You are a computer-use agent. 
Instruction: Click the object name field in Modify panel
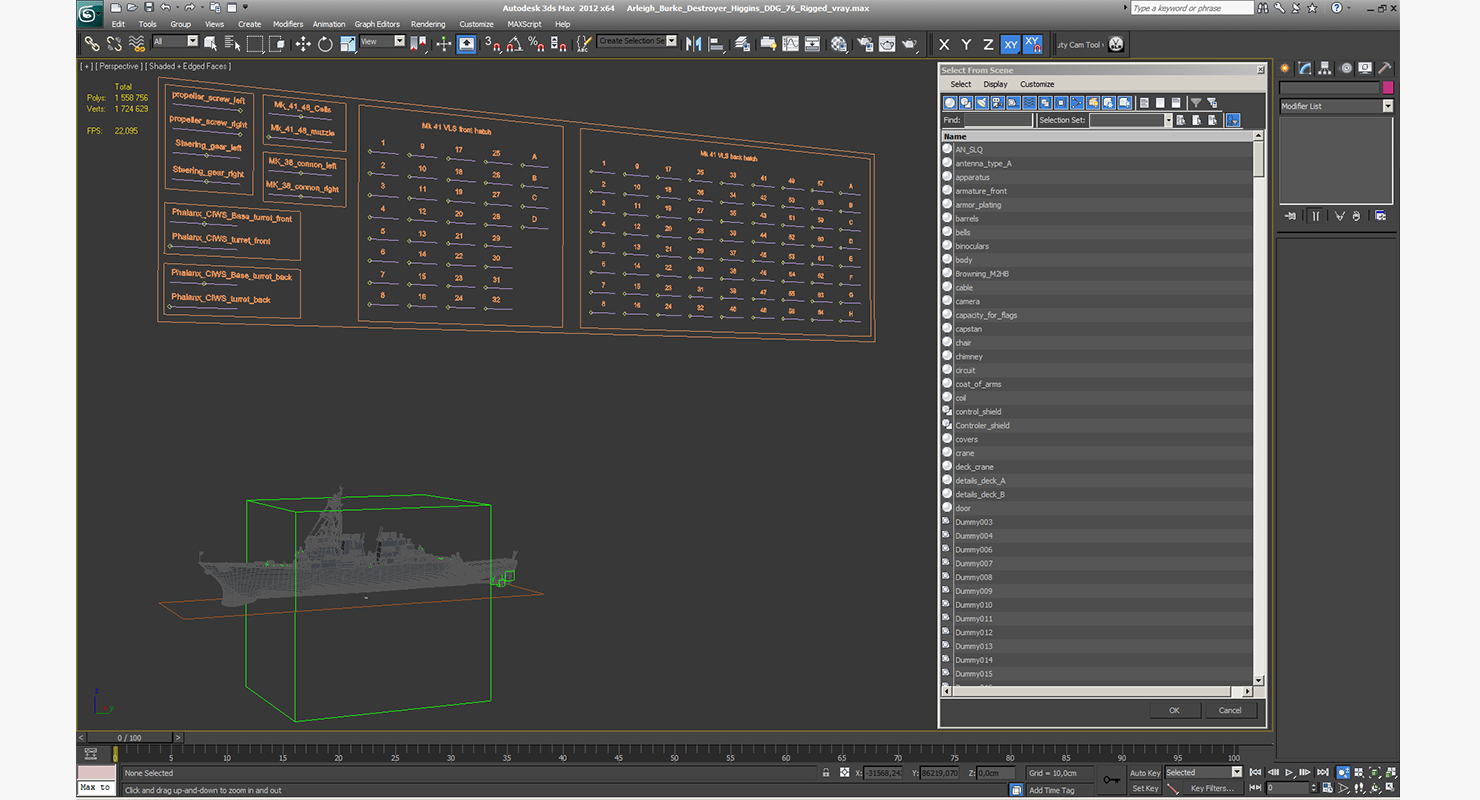[x=1329, y=88]
